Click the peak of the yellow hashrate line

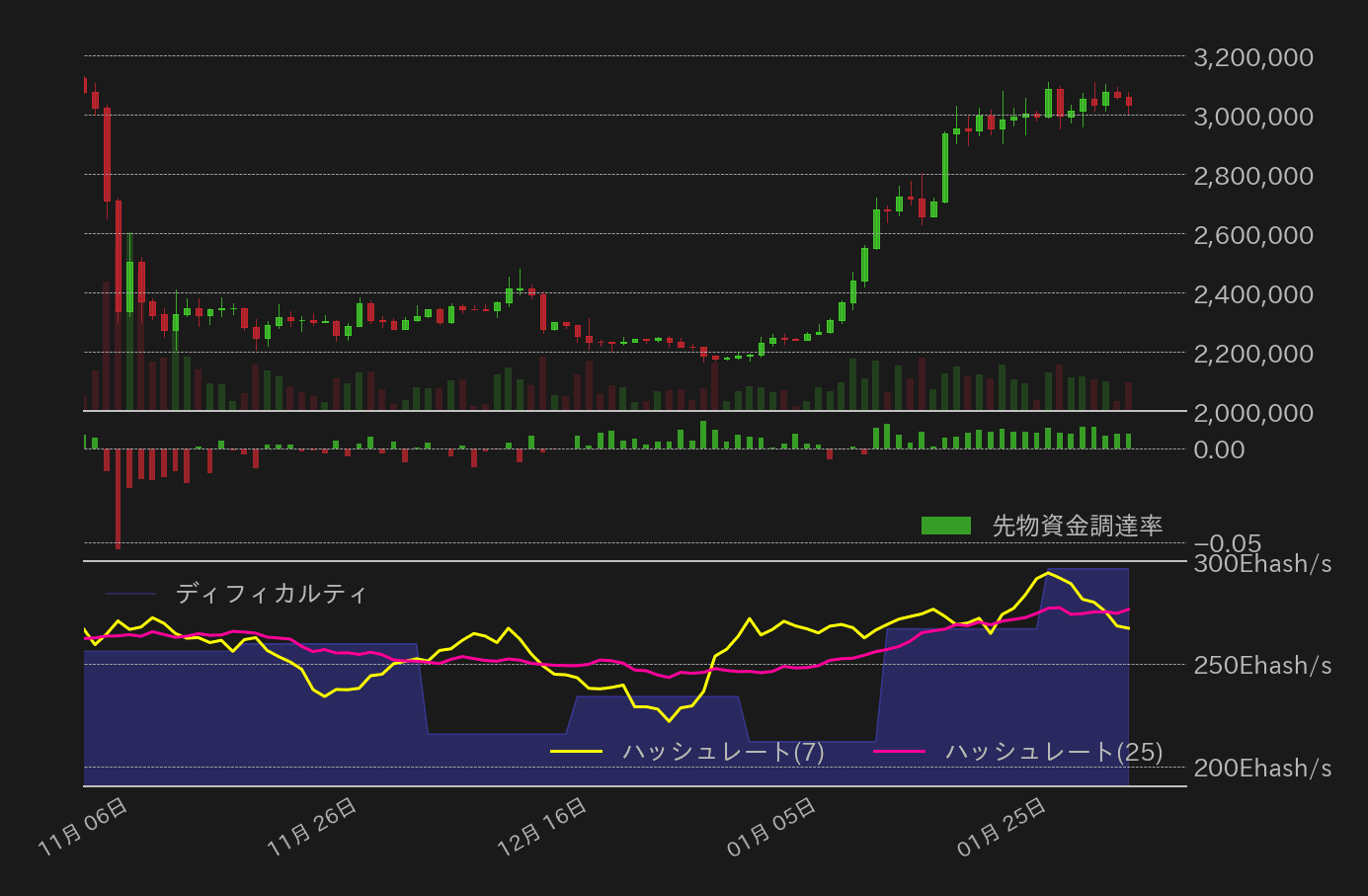pyautogui.click(x=1047, y=573)
